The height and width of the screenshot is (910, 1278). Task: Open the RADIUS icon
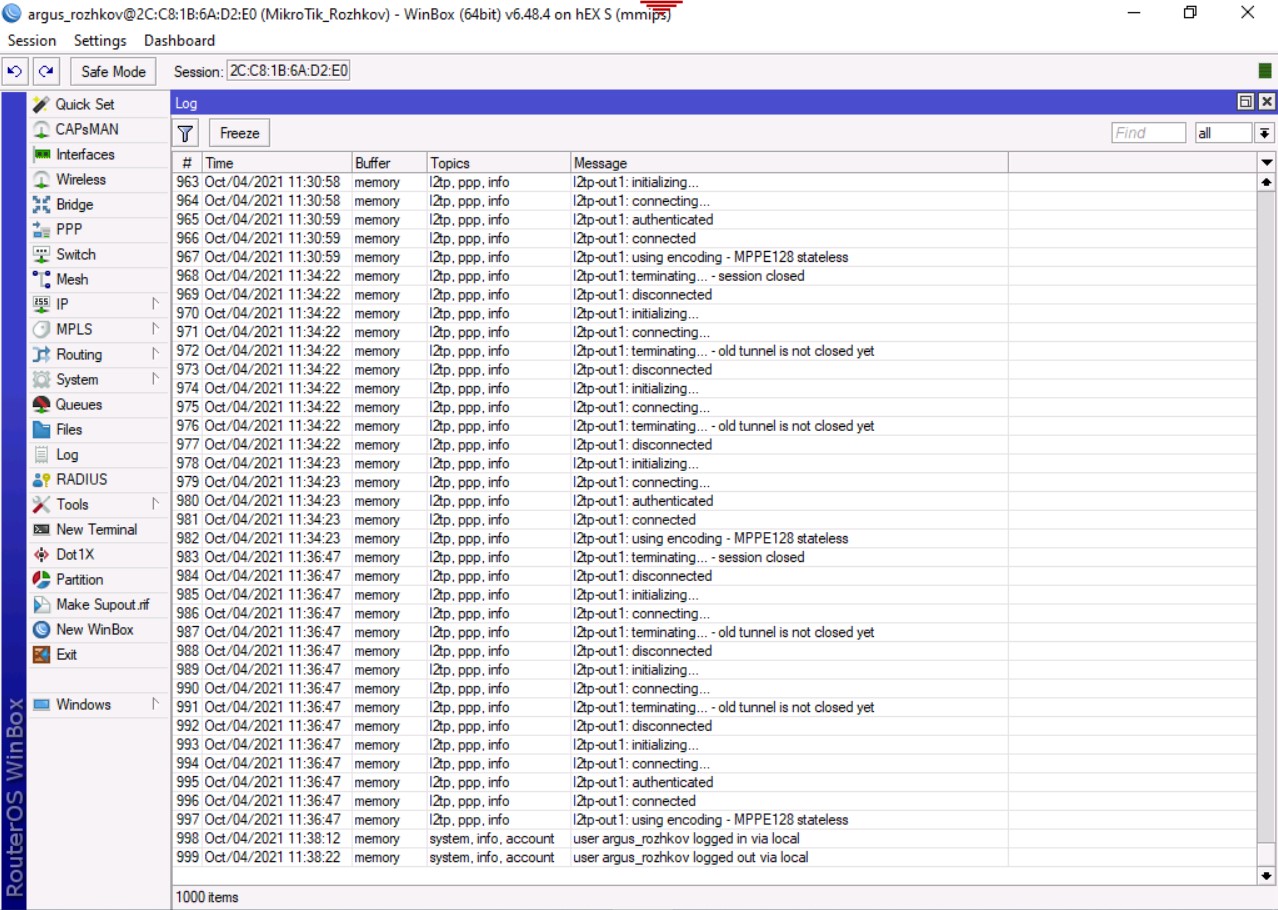pyautogui.click(x=41, y=479)
